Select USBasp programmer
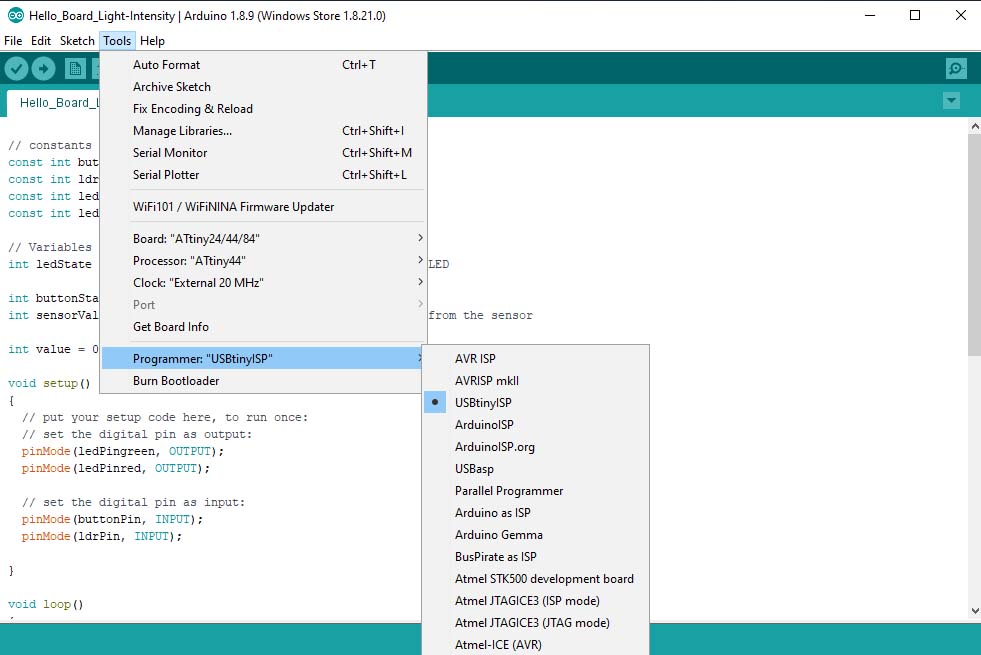Image resolution: width=981 pixels, height=655 pixels. click(536, 469)
